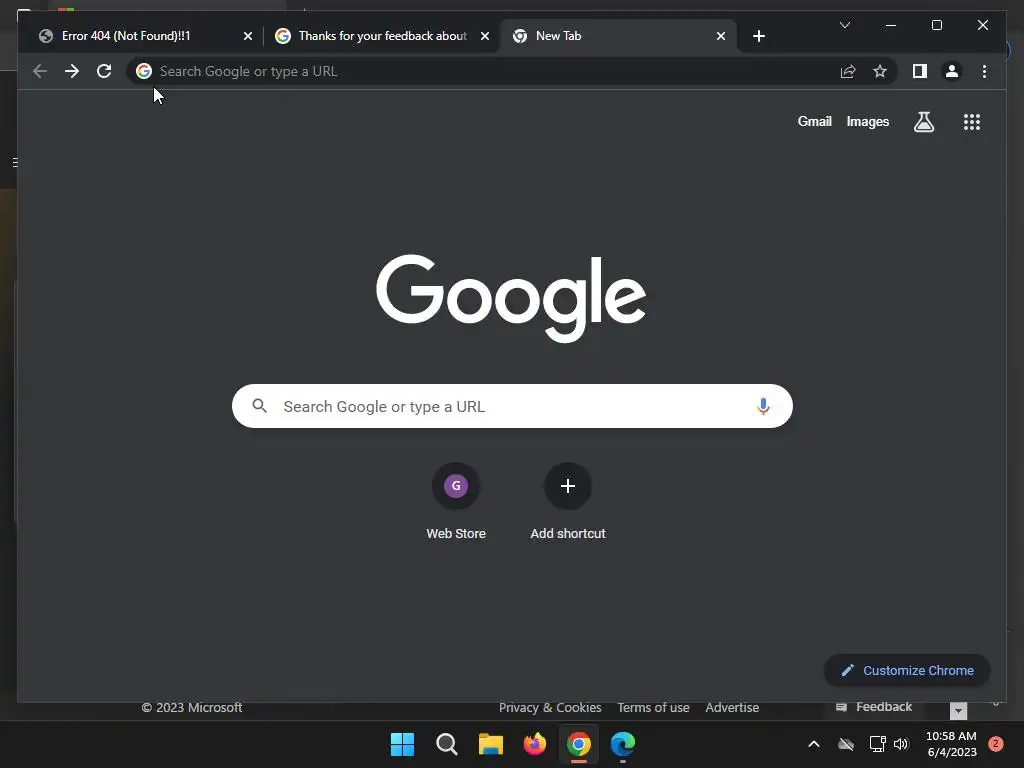Open the notification badge showing 2

point(996,744)
